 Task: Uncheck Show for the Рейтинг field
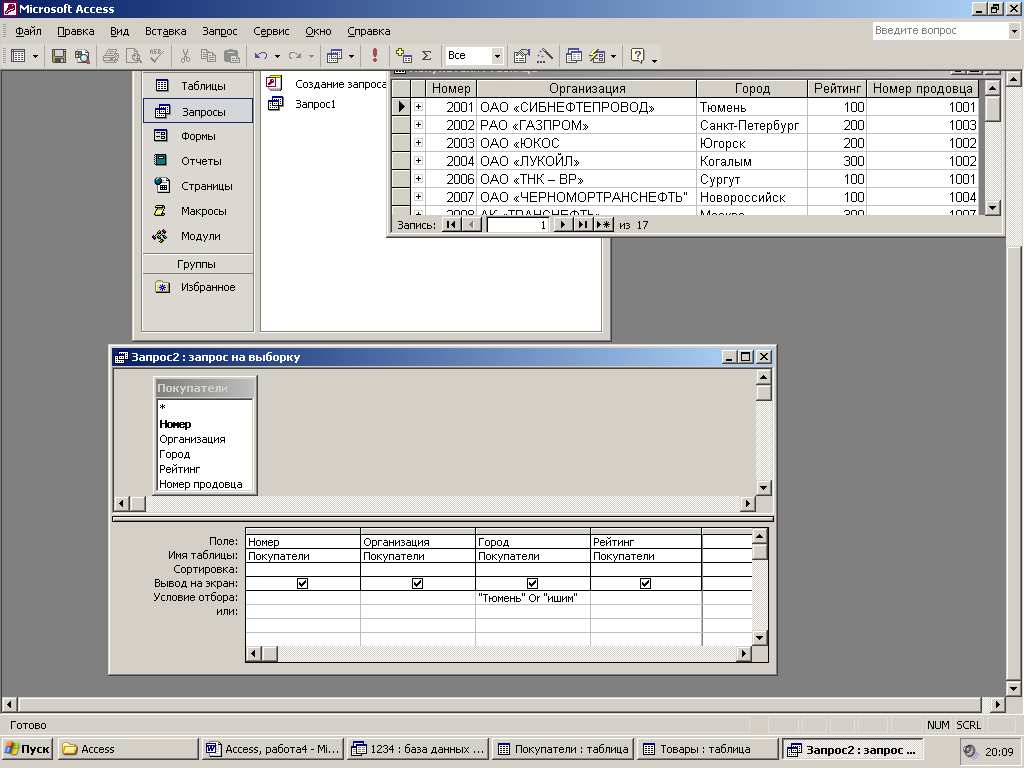coord(645,583)
